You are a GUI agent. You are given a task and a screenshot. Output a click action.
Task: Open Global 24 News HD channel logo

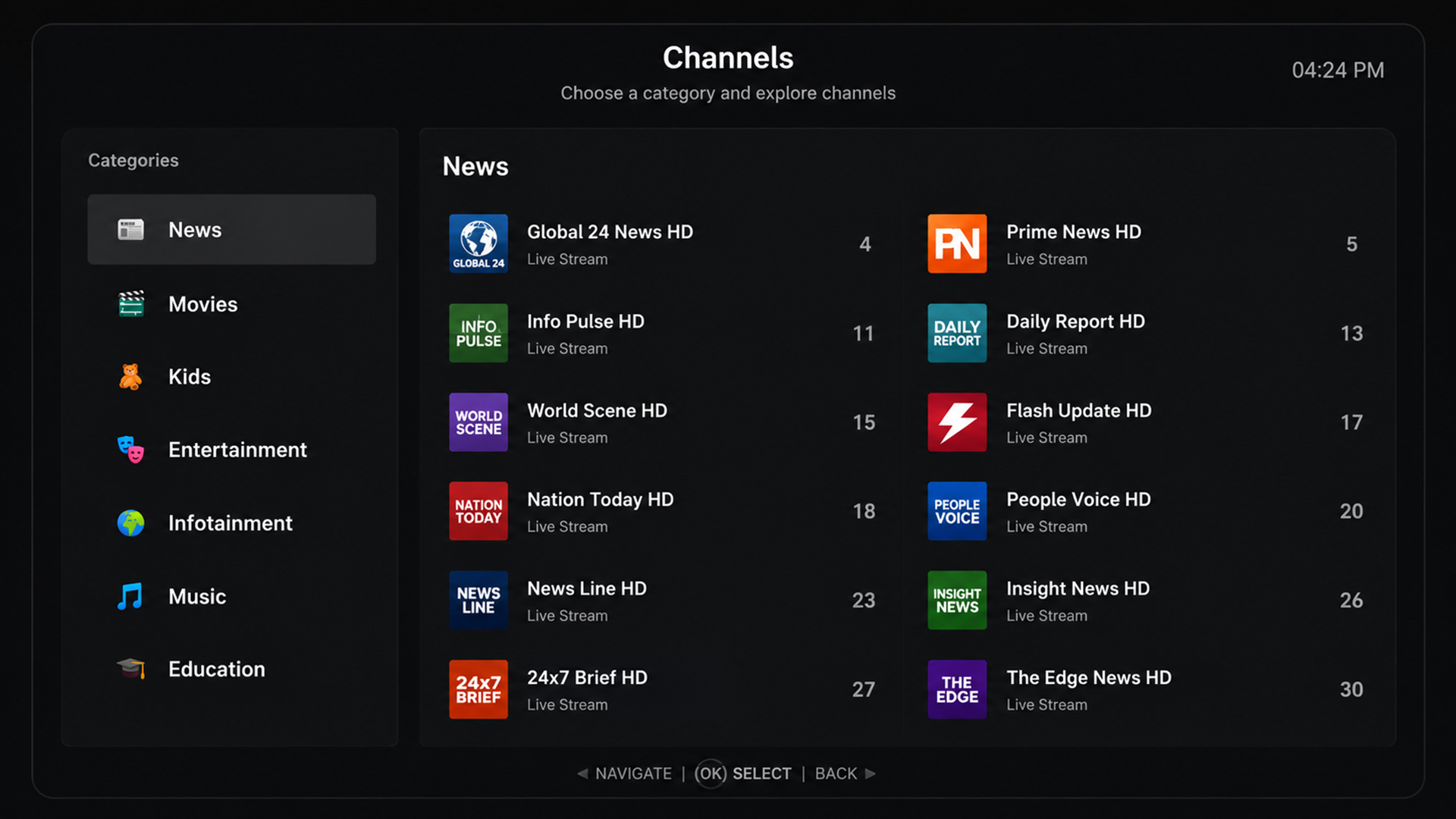[x=479, y=243]
